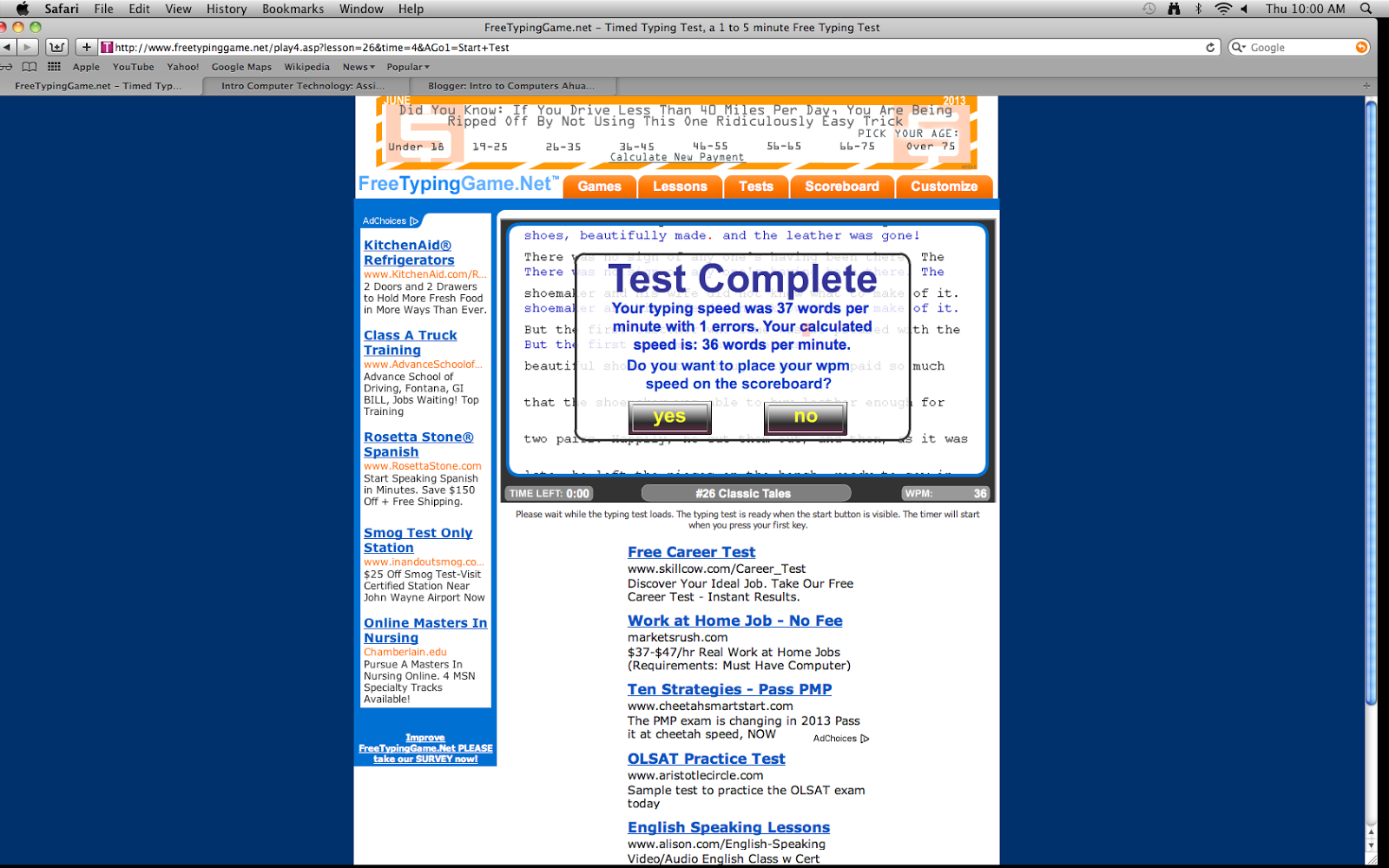
Task: Open the Window menu
Action: 361,9
